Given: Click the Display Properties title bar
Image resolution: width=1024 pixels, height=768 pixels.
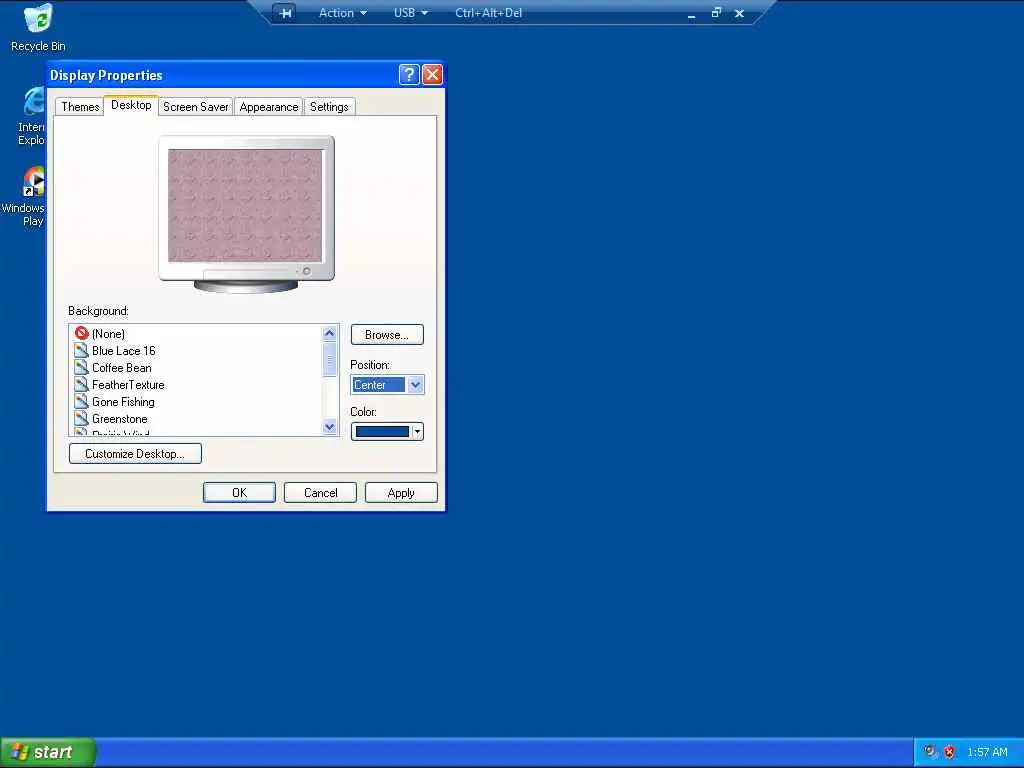Looking at the screenshot, I should tap(222, 74).
